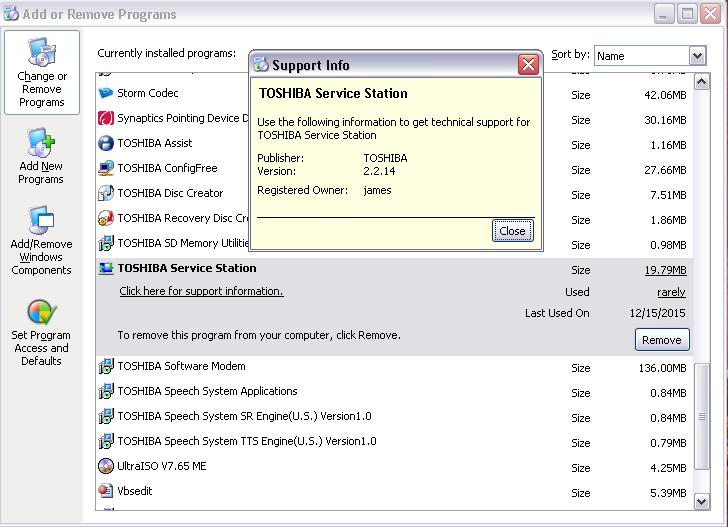Open the support information link
The height and width of the screenshot is (527, 728).
[201, 292]
